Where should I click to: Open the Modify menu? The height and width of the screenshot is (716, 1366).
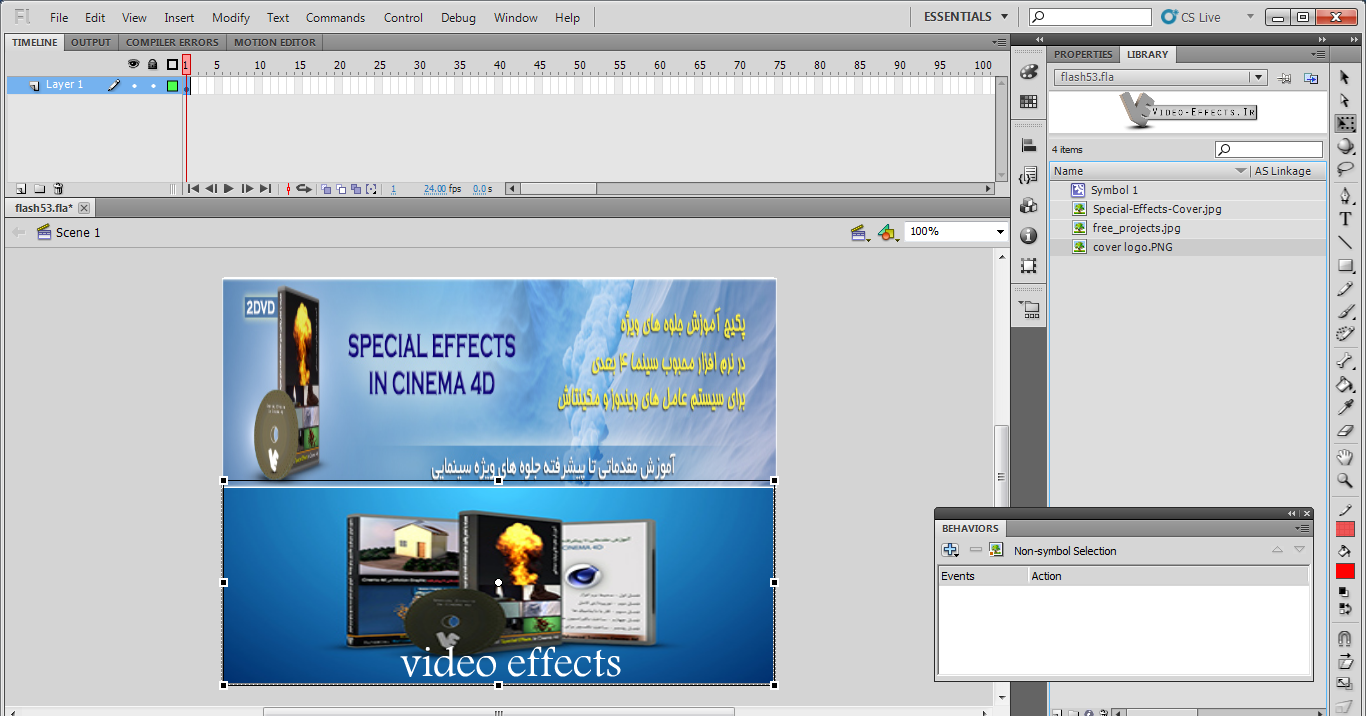click(231, 17)
